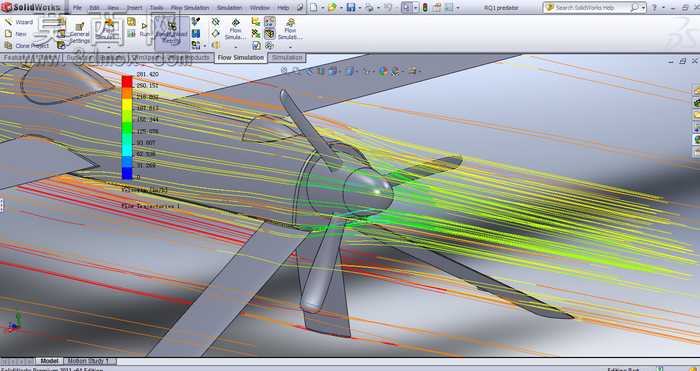Expand the search type dropdown arrow
The width and height of the screenshot is (700, 371).
(643, 8)
